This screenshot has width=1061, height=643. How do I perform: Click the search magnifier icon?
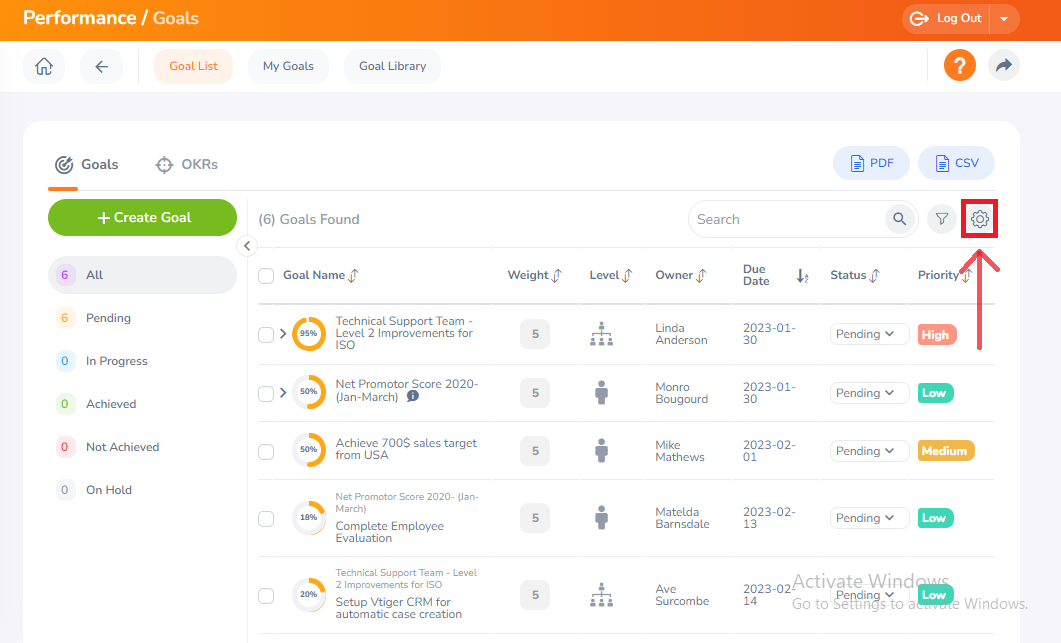[x=898, y=218]
